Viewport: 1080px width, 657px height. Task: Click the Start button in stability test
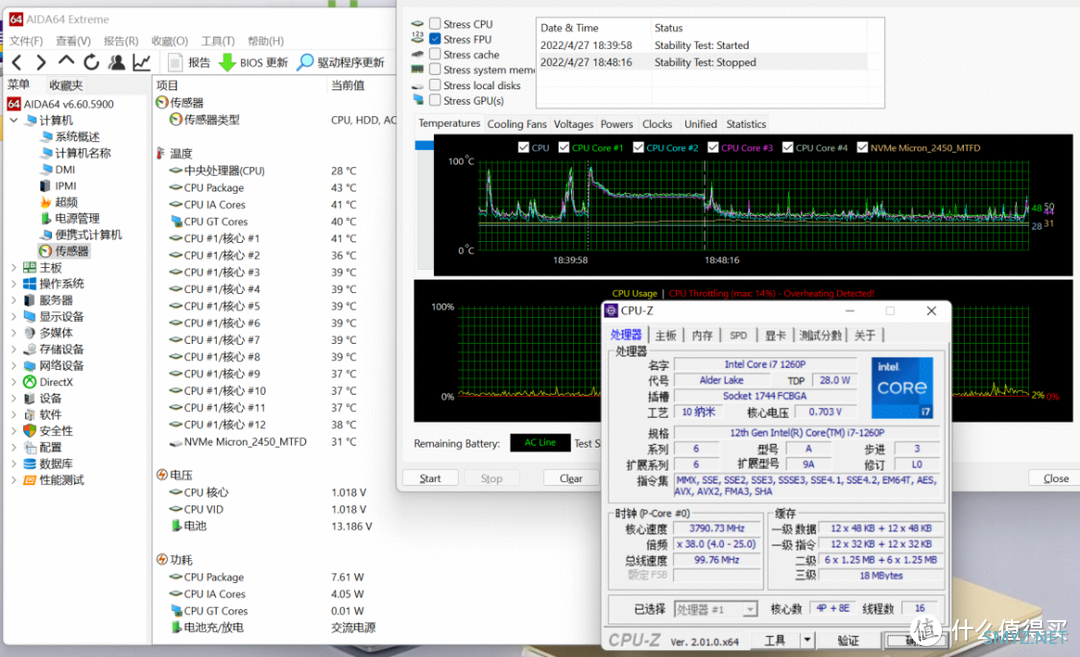pos(430,478)
